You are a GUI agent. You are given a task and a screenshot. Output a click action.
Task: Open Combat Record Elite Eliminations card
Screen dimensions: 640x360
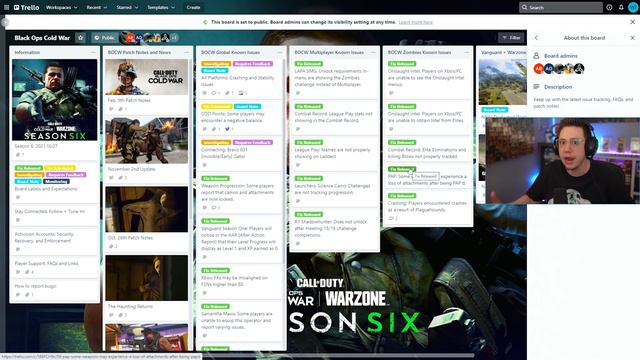pyautogui.click(x=427, y=149)
